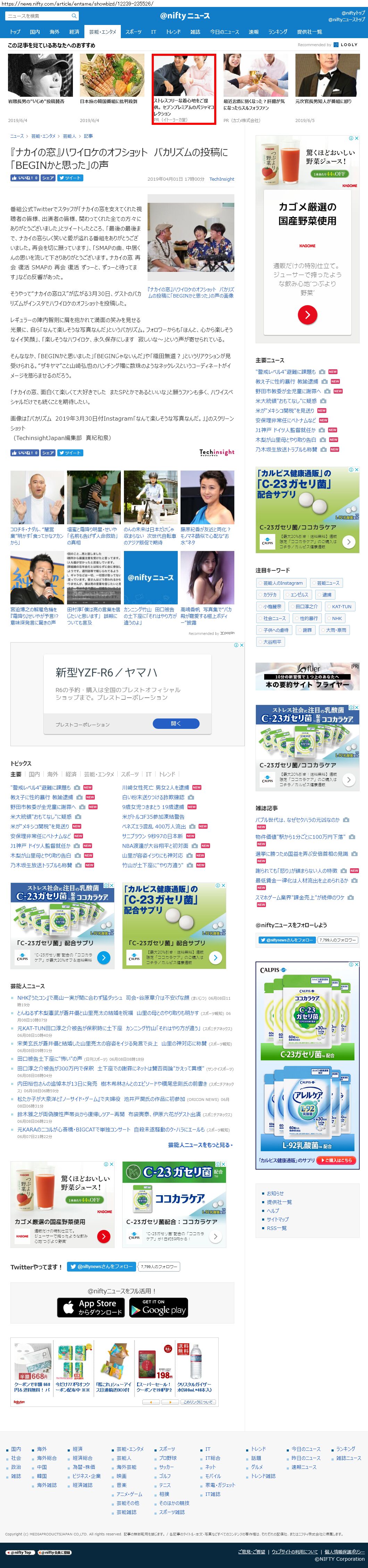
Task: Click the シェア button below the article body
Action: coord(48,452)
